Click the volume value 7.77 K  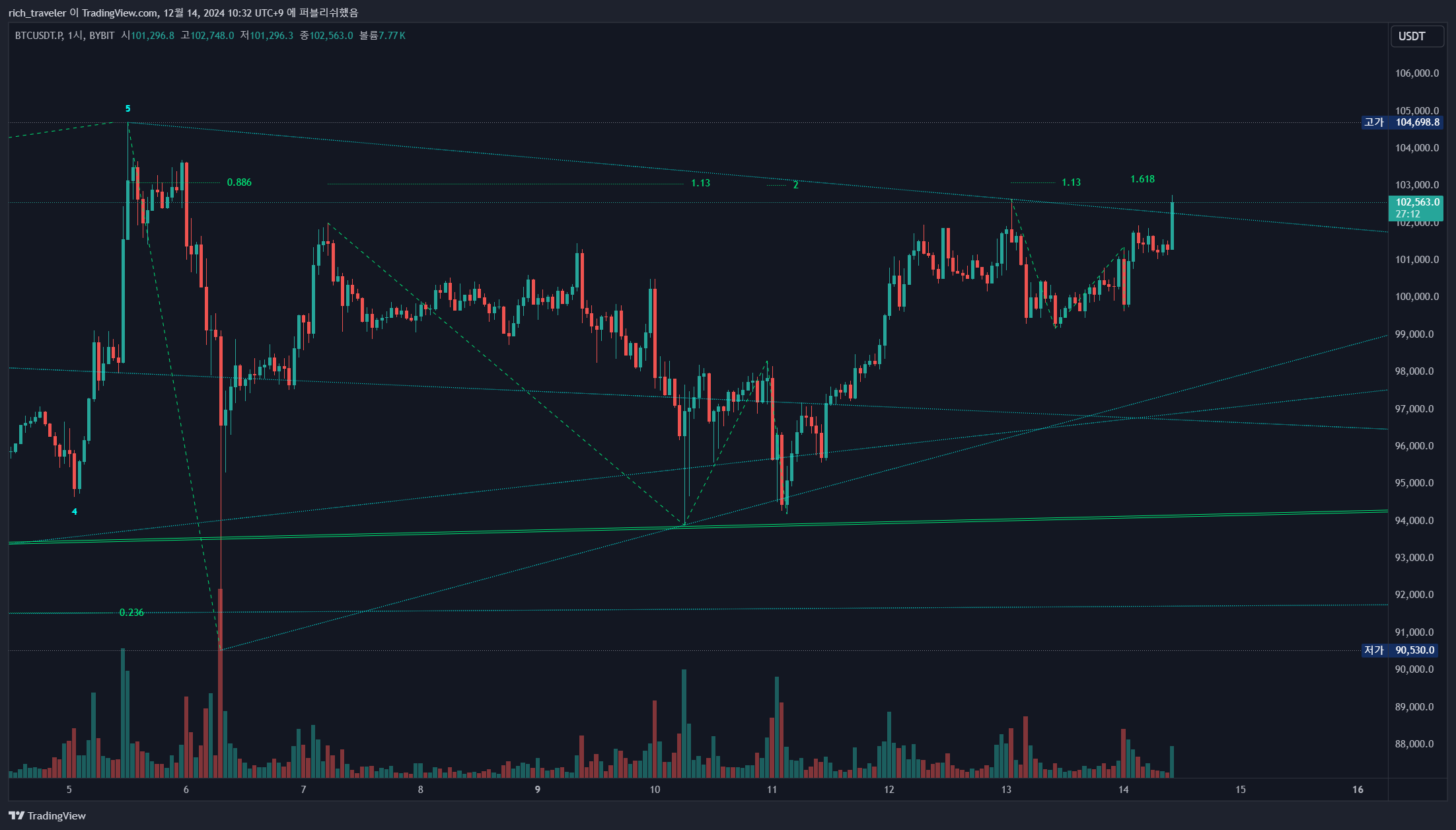point(392,35)
